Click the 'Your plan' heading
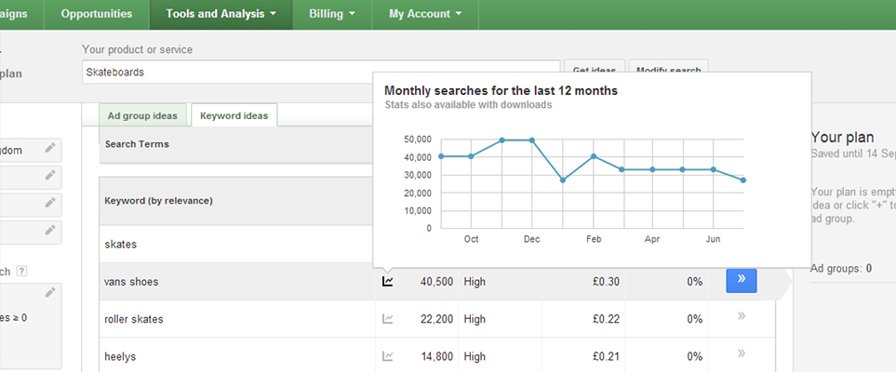This screenshot has height=372, width=896. tap(842, 137)
